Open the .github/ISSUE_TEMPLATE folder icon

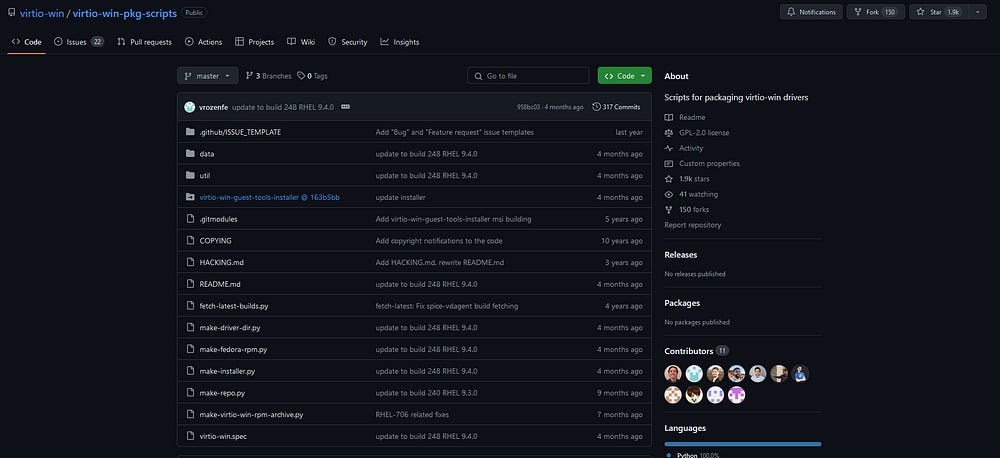point(189,132)
